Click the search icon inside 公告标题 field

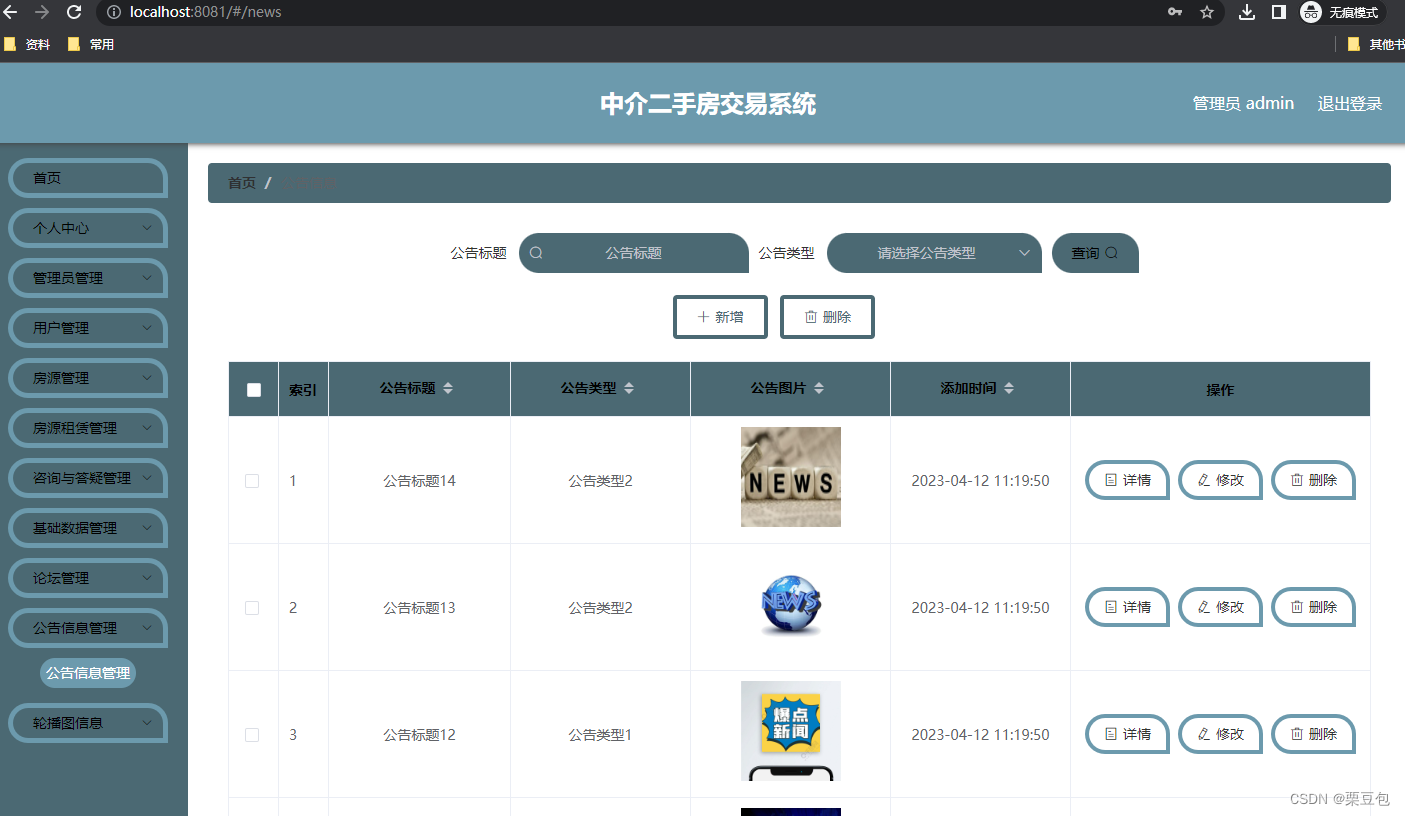pos(536,253)
